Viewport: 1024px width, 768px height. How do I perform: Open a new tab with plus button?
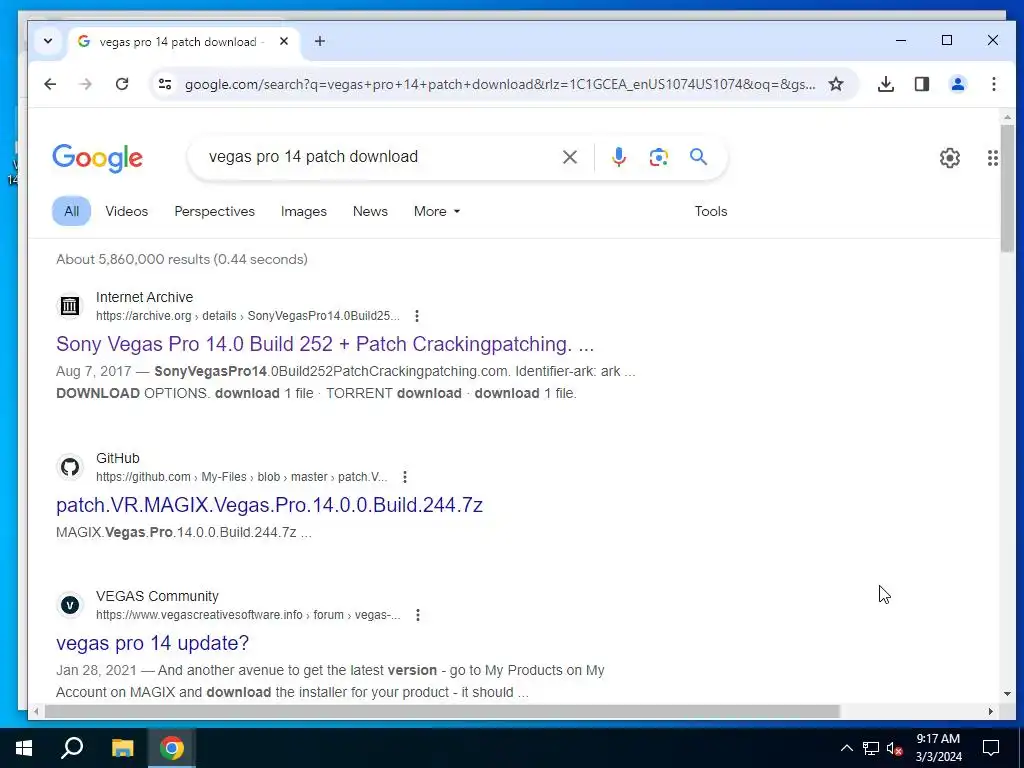[x=319, y=41]
